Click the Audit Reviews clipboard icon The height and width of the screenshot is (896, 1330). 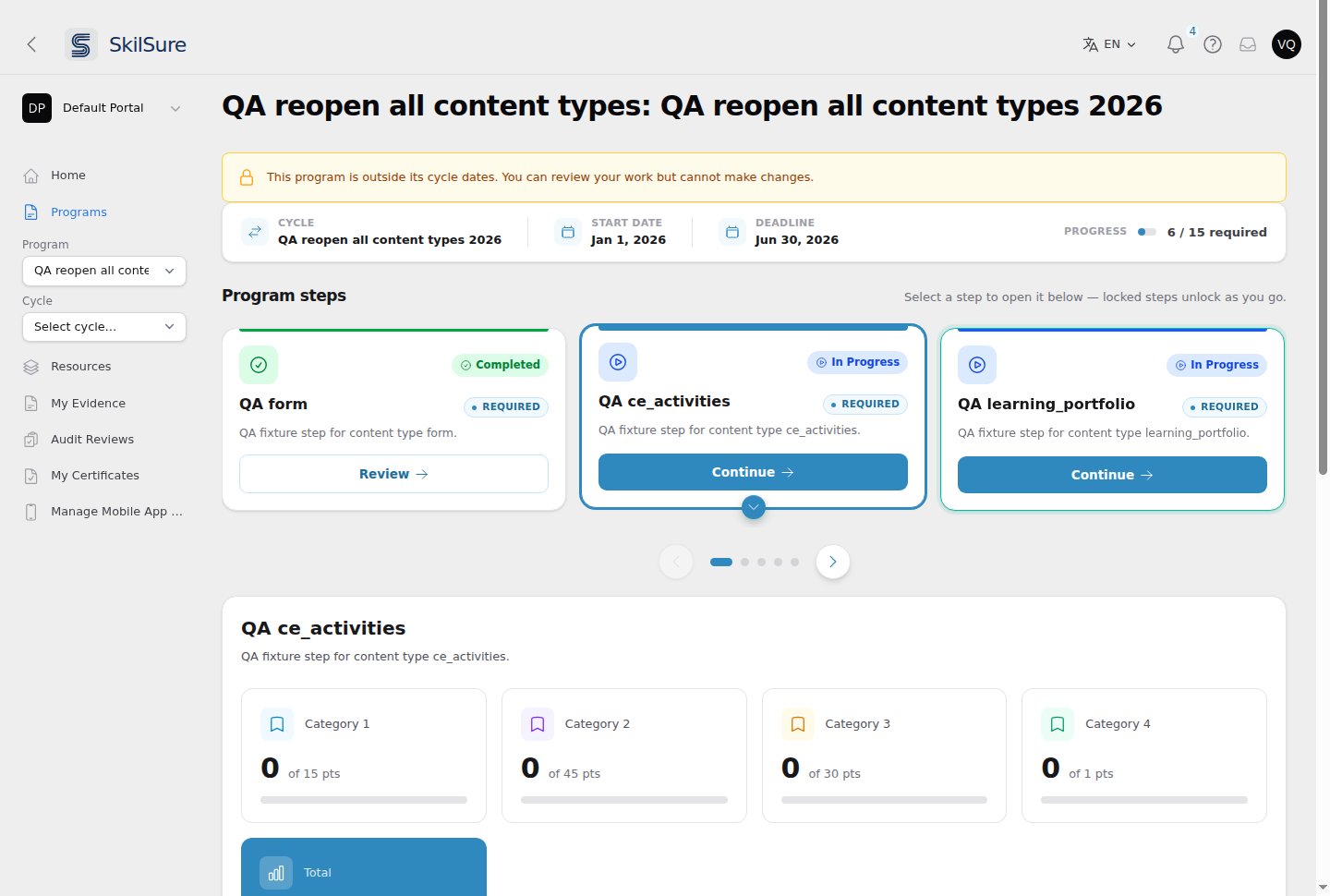(31, 440)
